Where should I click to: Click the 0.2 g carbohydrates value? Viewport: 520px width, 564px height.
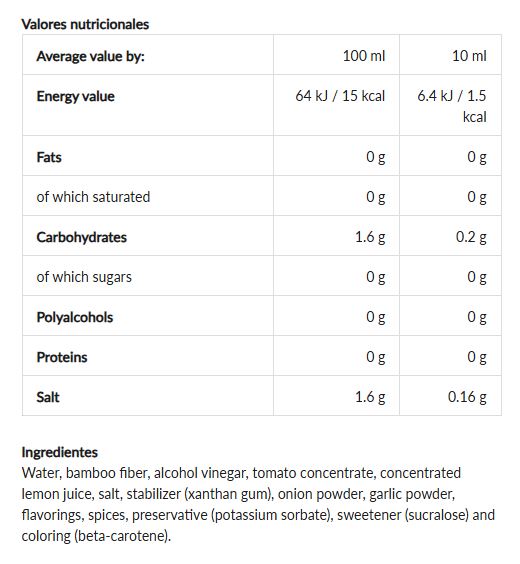471,237
